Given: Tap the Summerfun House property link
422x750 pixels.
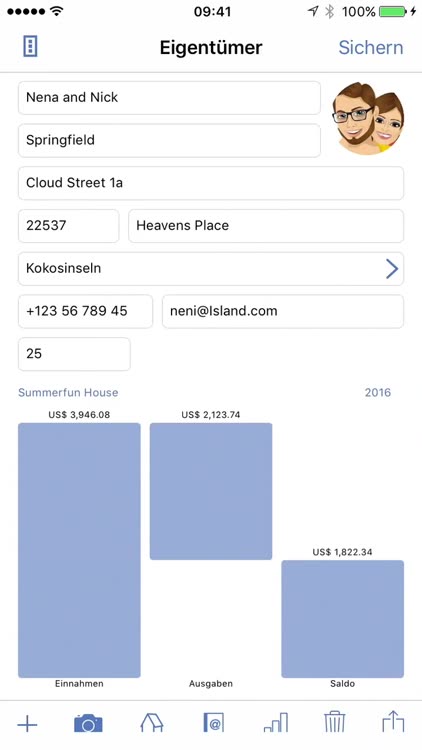Looking at the screenshot, I should pos(68,393).
